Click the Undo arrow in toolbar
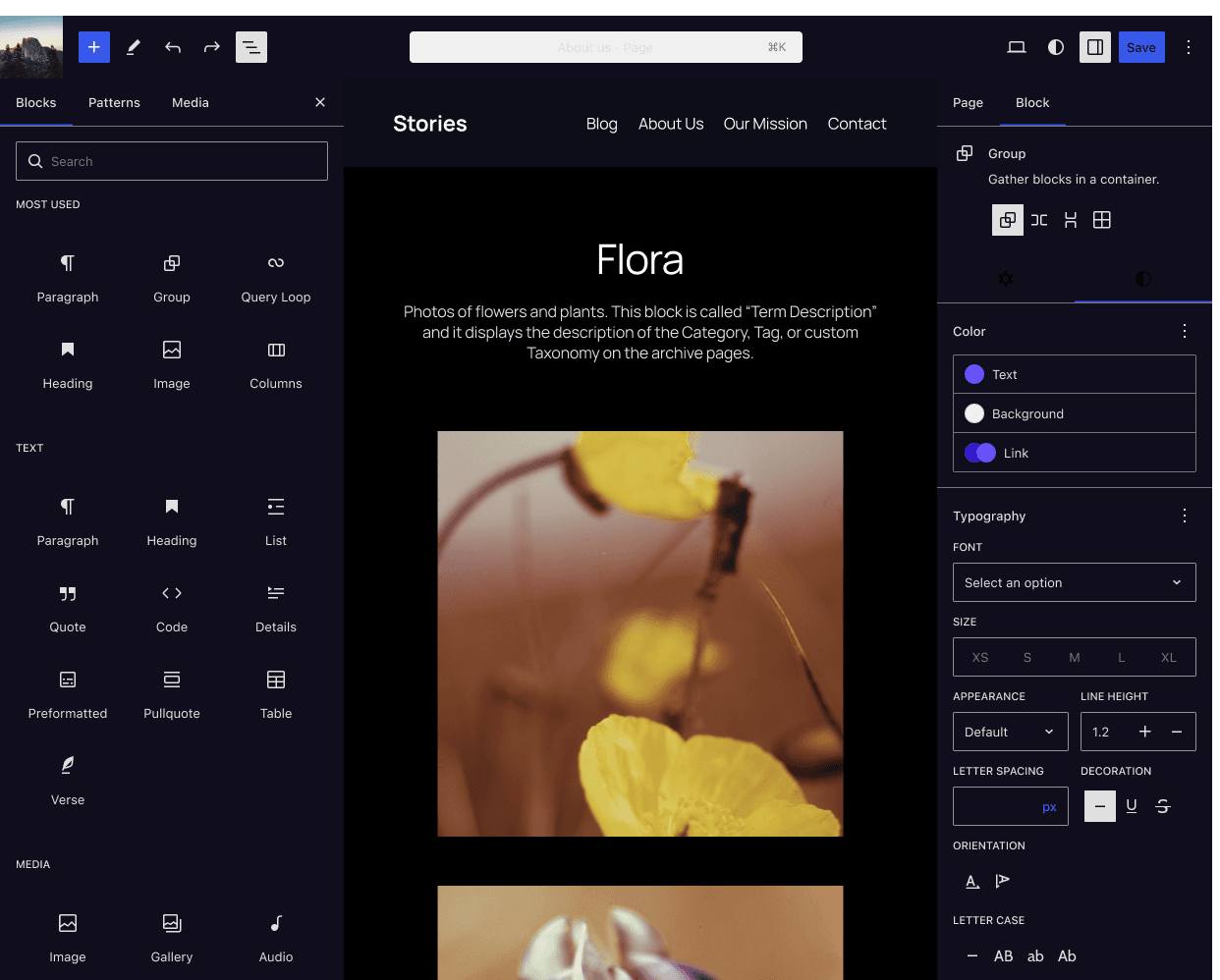This screenshot has width=1220, height=980. click(173, 47)
